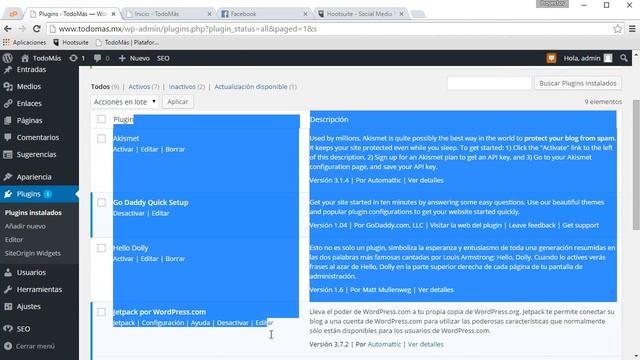This screenshot has width=640, height=360.
Task: Open TodoMás Platafor bookmark
Action: tap(127, 42)
